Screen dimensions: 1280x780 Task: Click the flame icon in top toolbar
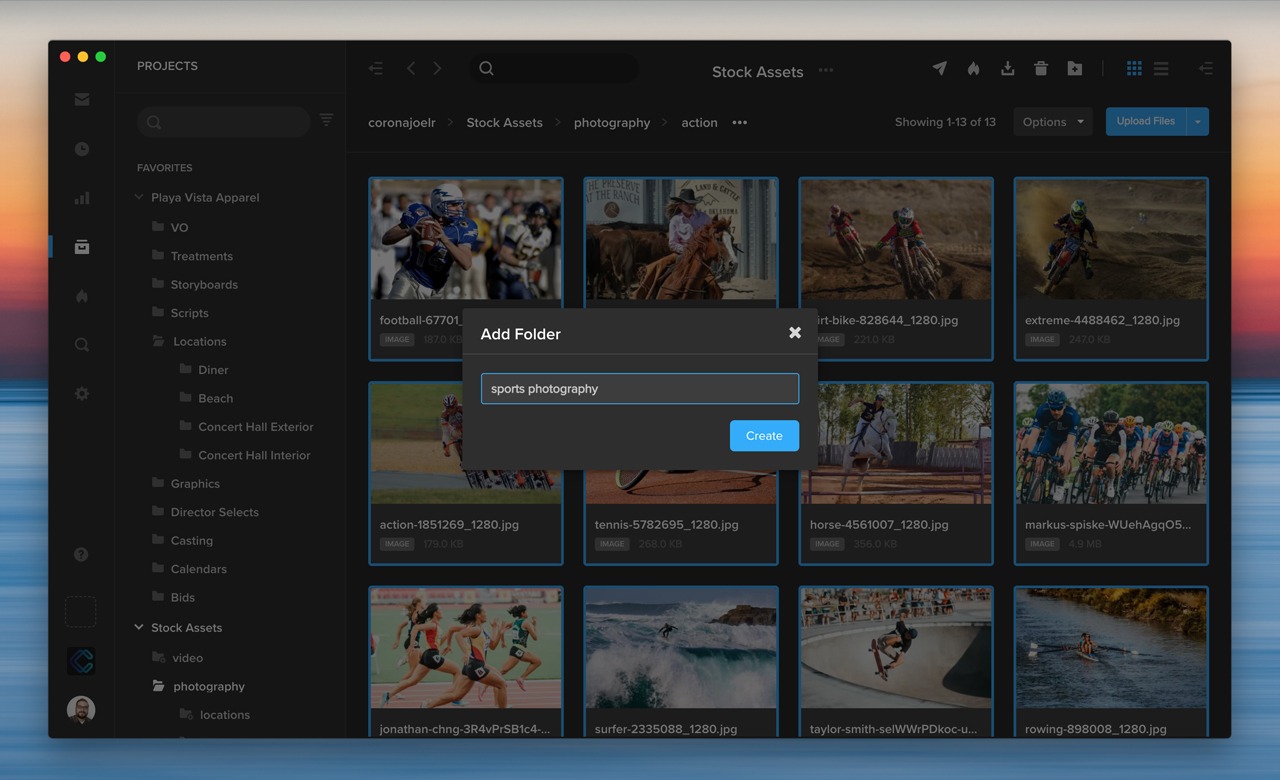[x=973, y=68]
